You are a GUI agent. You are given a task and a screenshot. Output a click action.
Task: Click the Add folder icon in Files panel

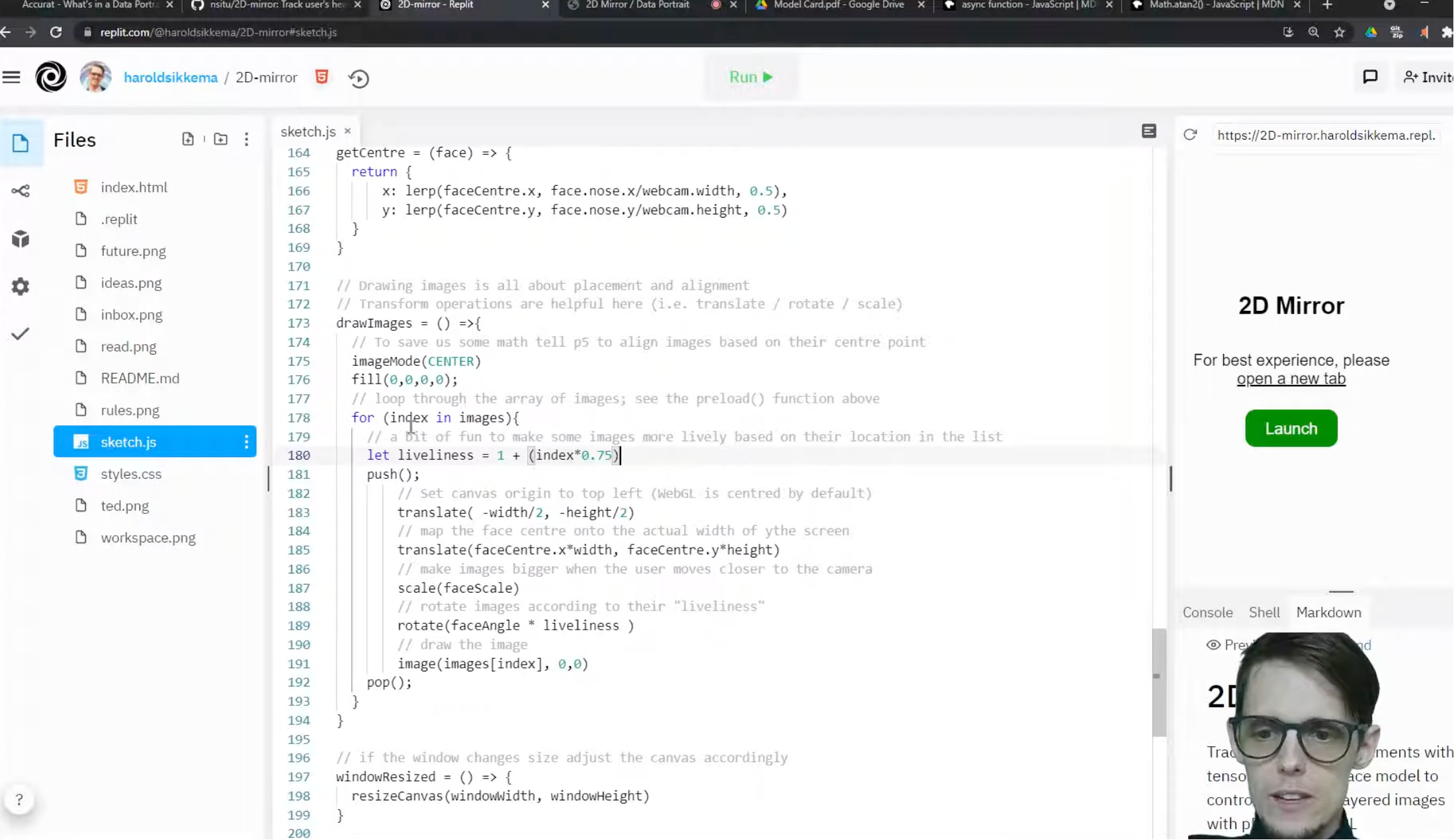[x=220, y=139]
